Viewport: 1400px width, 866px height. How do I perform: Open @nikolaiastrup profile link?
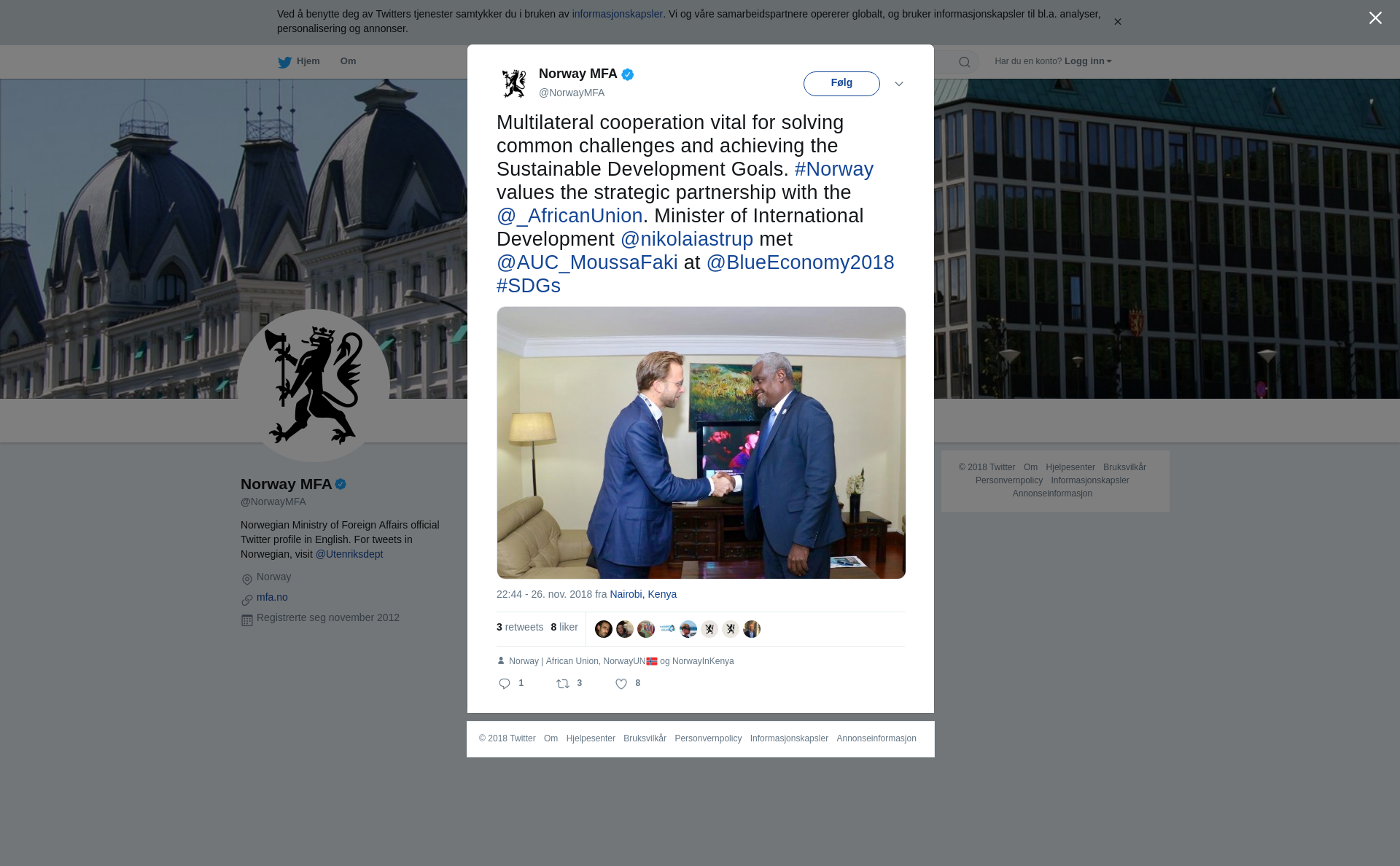687,239
